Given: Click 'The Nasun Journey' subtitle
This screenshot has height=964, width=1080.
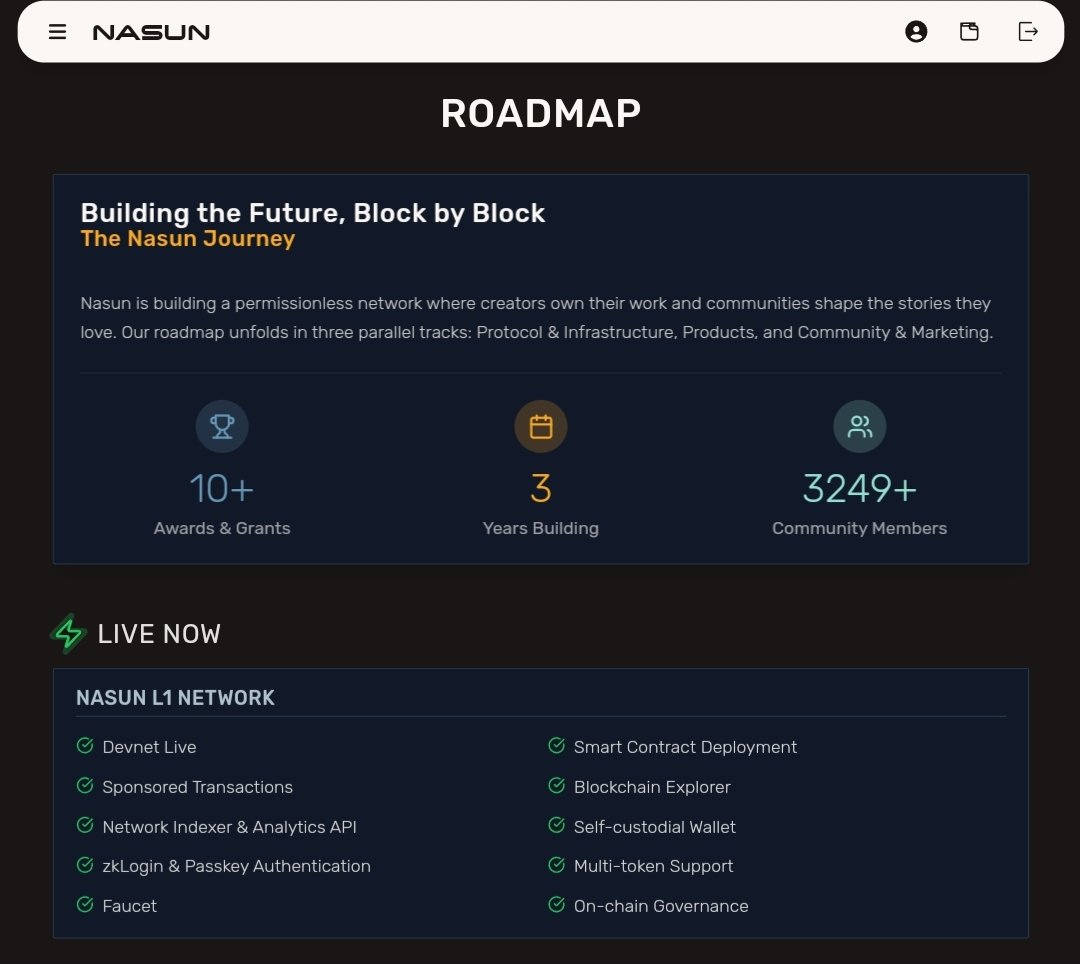Looking at the screenshot, I should pyautogui.click(x=187, y=238).
